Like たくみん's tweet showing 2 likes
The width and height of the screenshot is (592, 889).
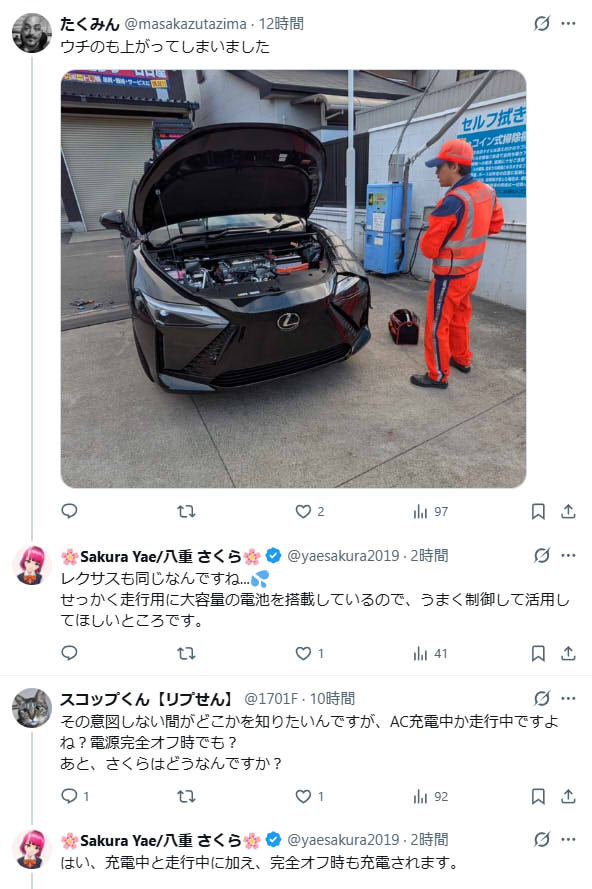click(310, 511)
